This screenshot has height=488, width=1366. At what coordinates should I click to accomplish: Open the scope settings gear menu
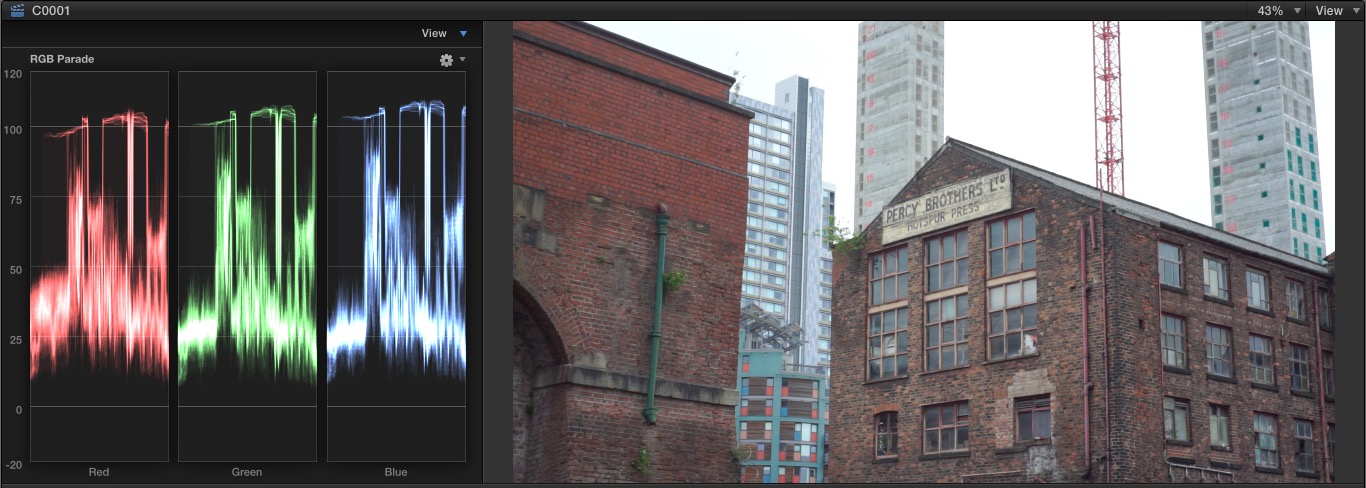click(x=452, y=60)
